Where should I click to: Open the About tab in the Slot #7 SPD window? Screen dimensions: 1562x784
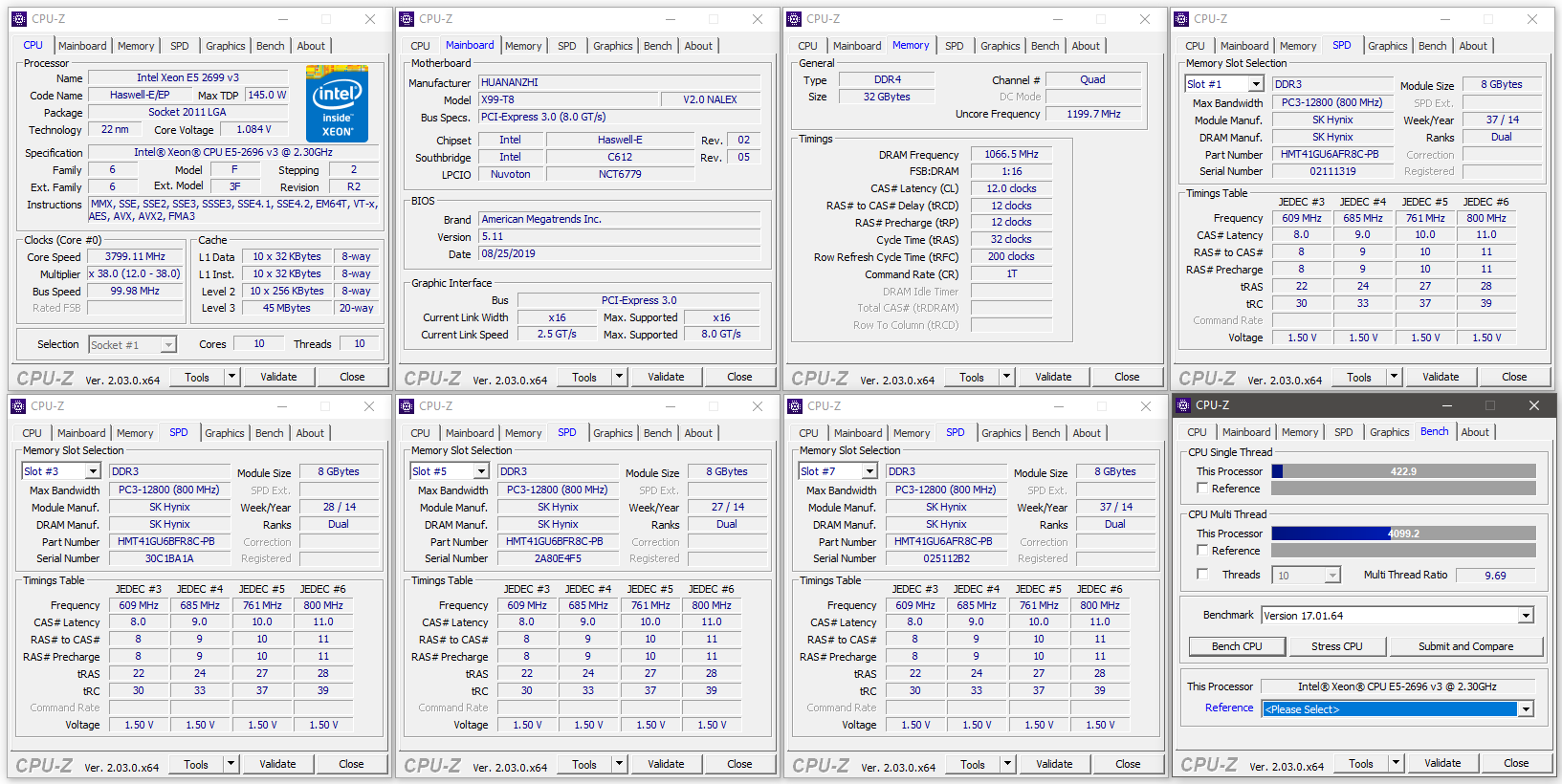(x=1087, y=433)
